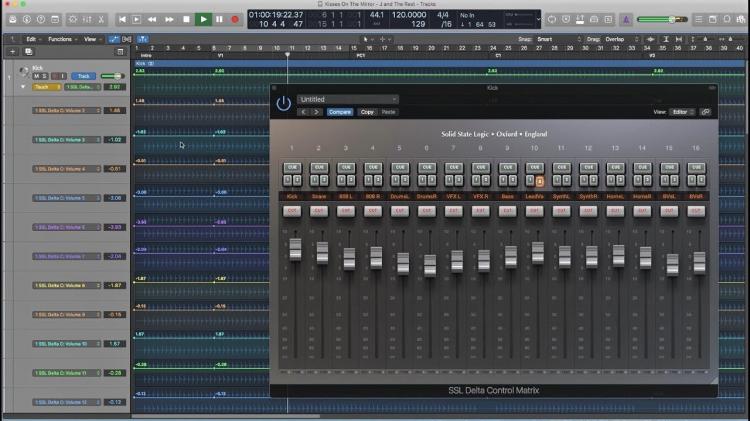Mute the Kick track with M button

(37, 76)
